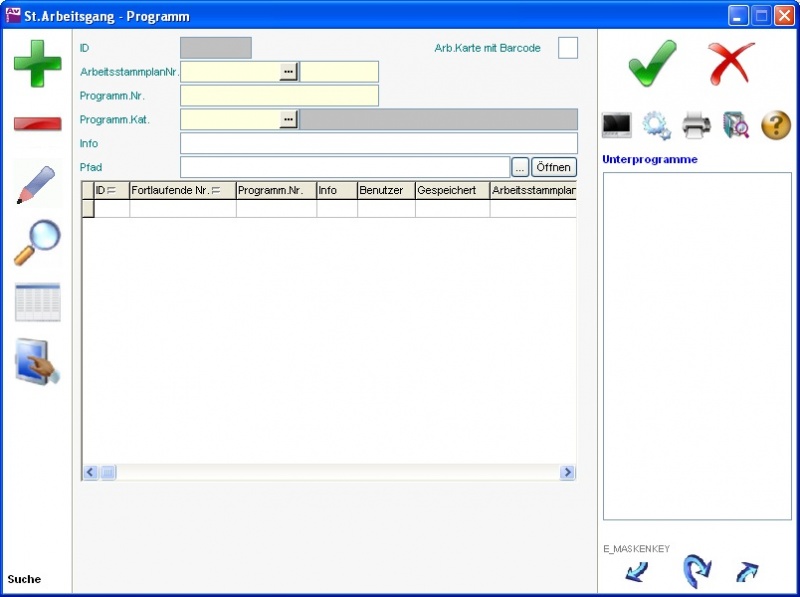Click the red minus delete record icon
Screen dimensions: 800x597
[37, 124]
